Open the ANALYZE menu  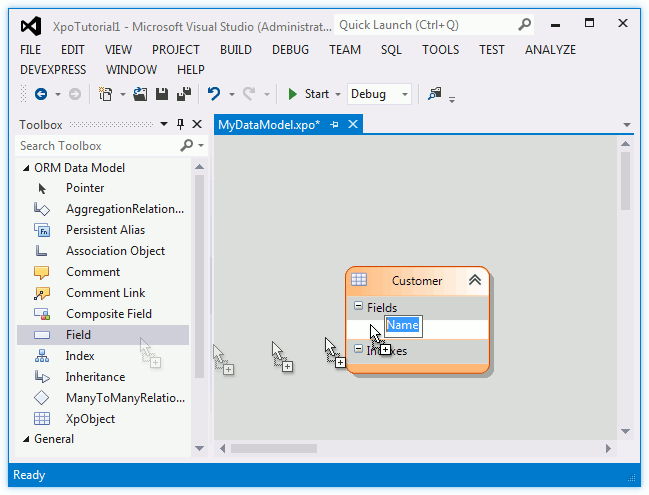pos(550,50)
